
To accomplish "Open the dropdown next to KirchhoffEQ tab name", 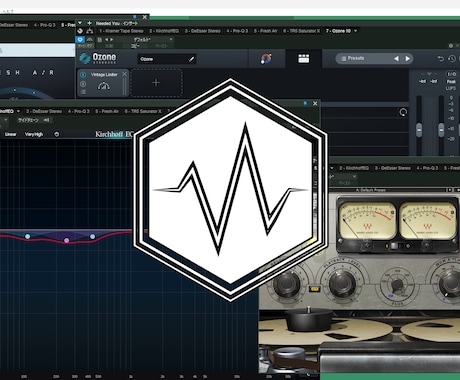I will point(19,111).
